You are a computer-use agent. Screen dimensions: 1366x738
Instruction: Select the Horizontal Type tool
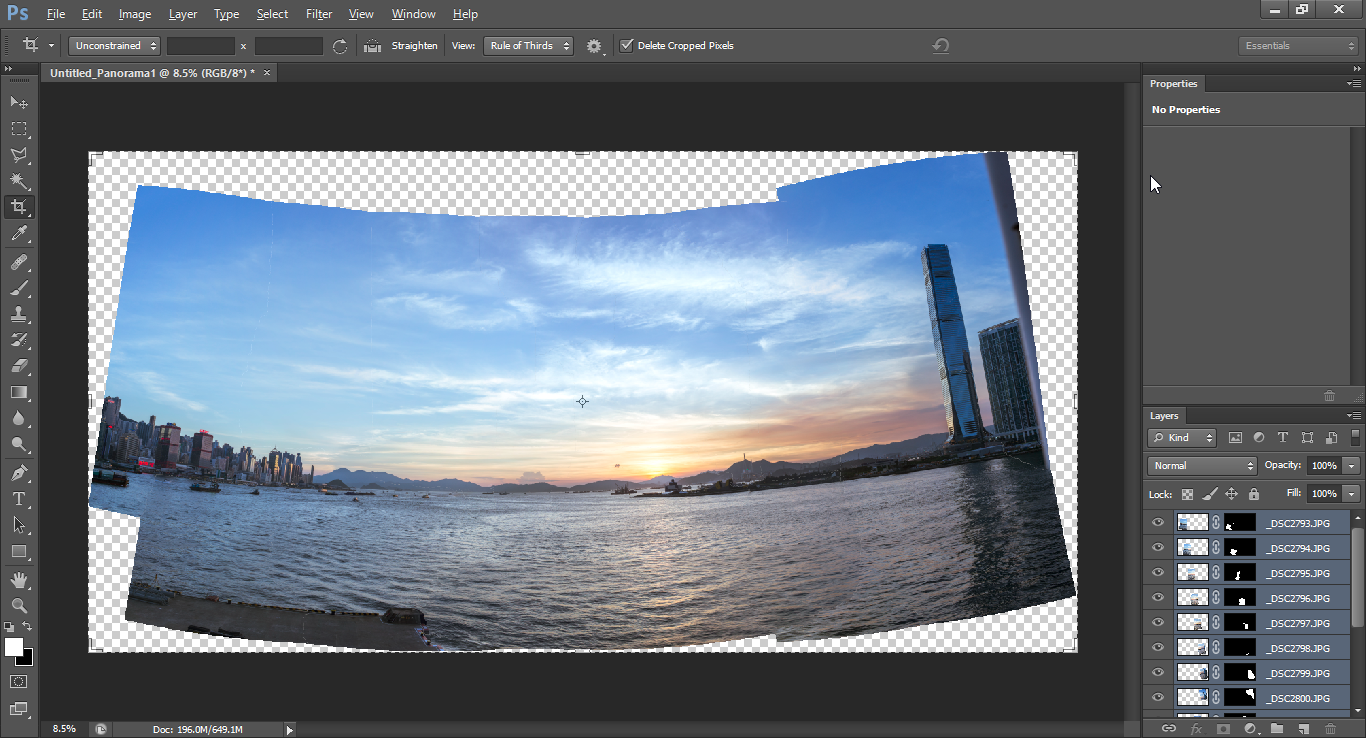(19, 498)
